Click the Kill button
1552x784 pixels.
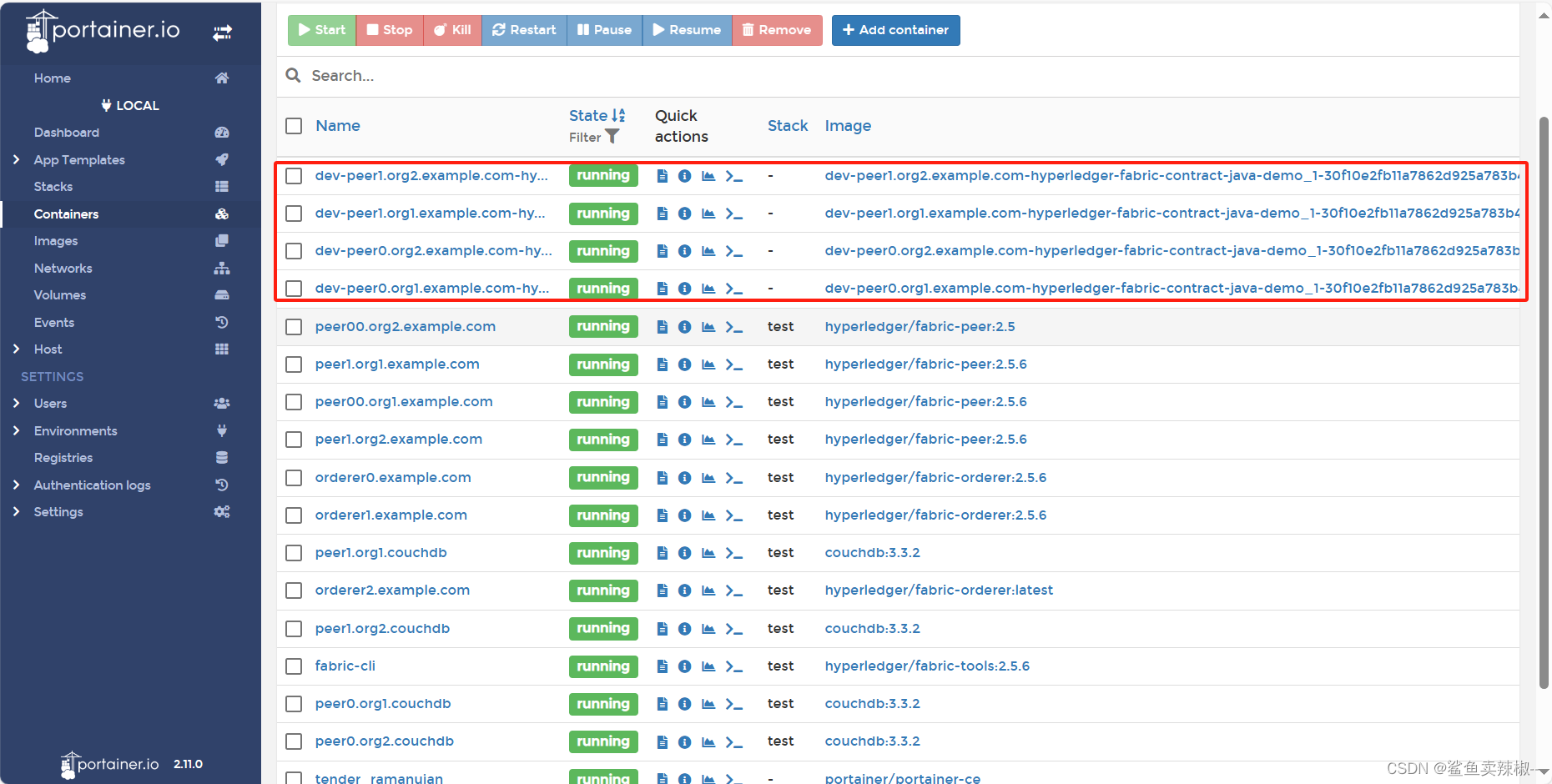452,30
